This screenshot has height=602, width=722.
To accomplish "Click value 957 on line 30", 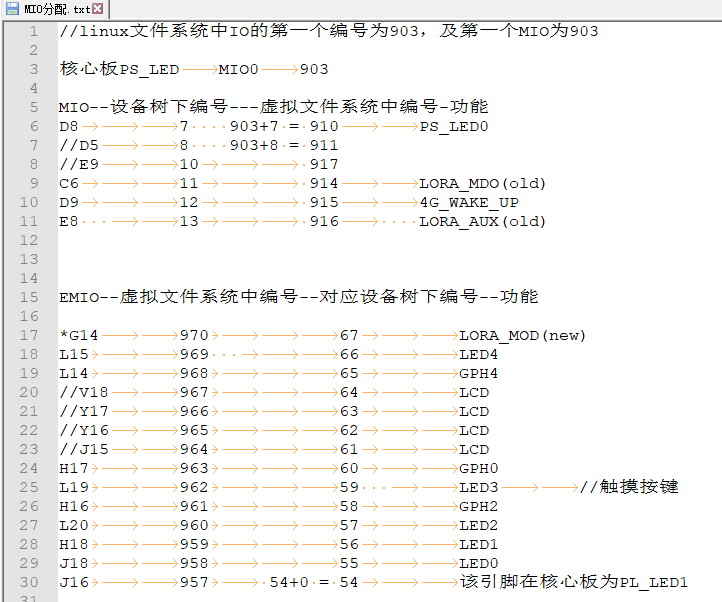I will pyautogui.click(x=194, y=582).
